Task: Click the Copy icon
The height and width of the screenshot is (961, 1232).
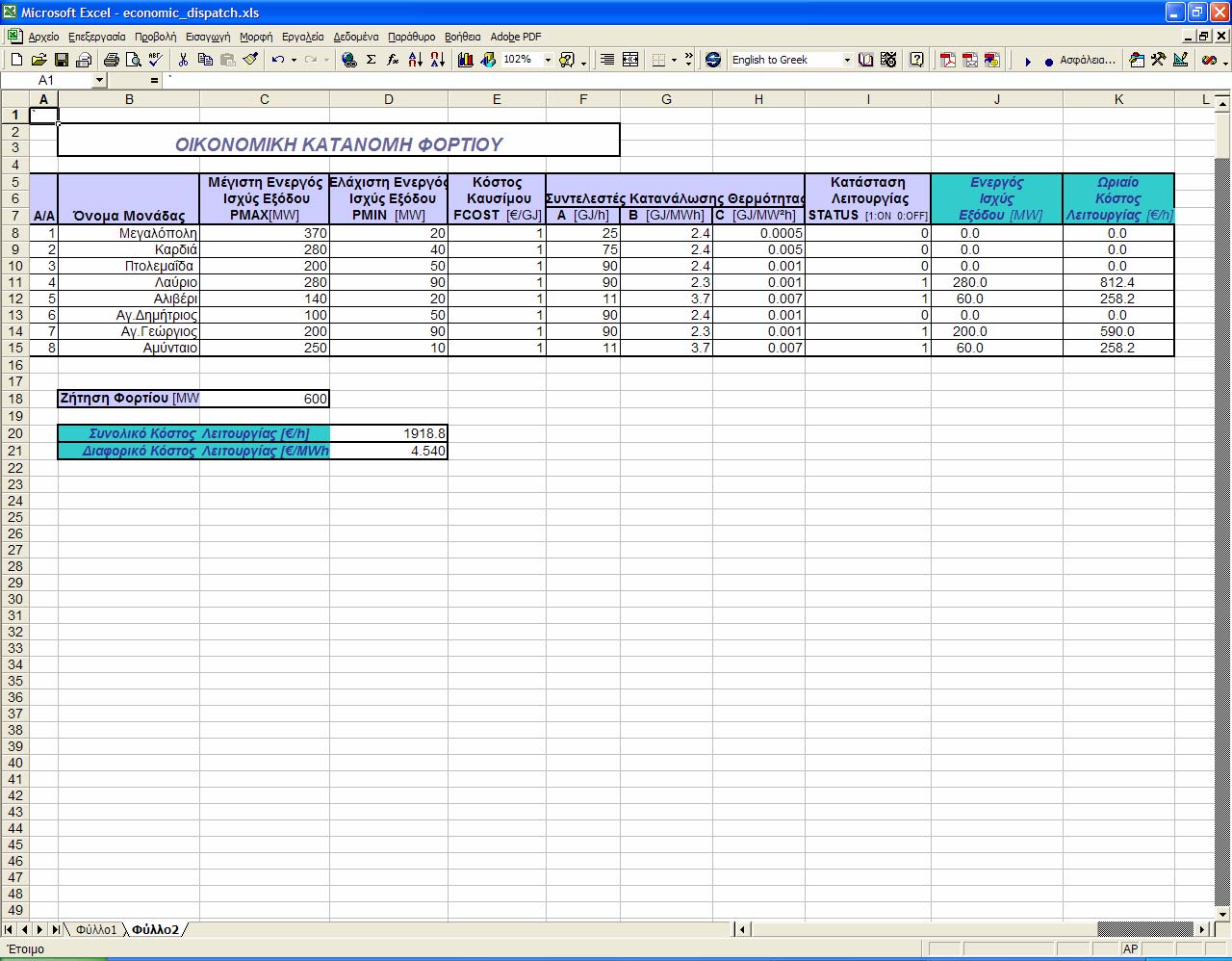Action: coord(205,60)
